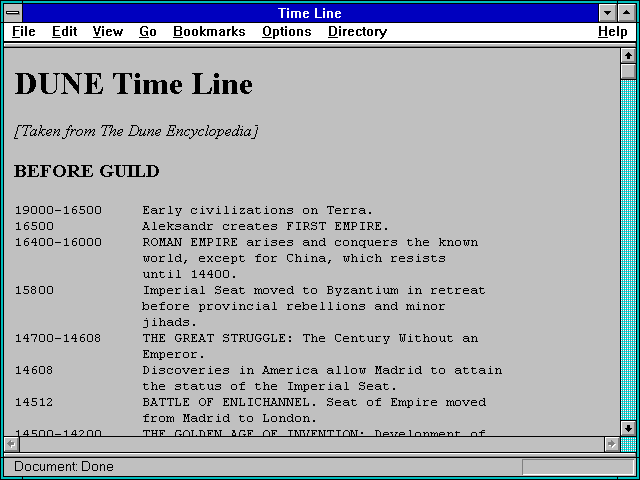Click the horizontal scrollbar right arrow

611,444
